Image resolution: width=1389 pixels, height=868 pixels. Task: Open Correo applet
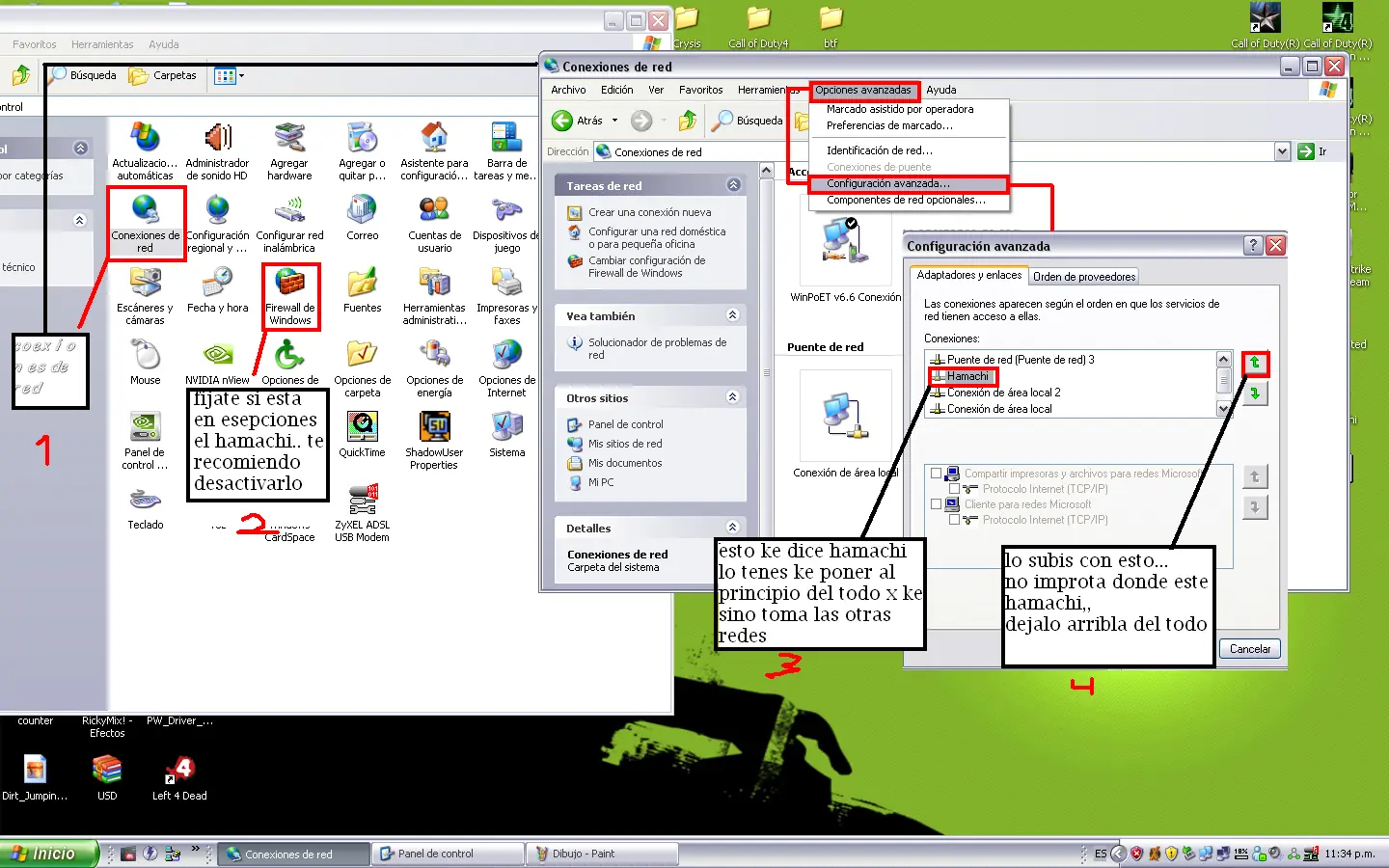coord(363,218)
